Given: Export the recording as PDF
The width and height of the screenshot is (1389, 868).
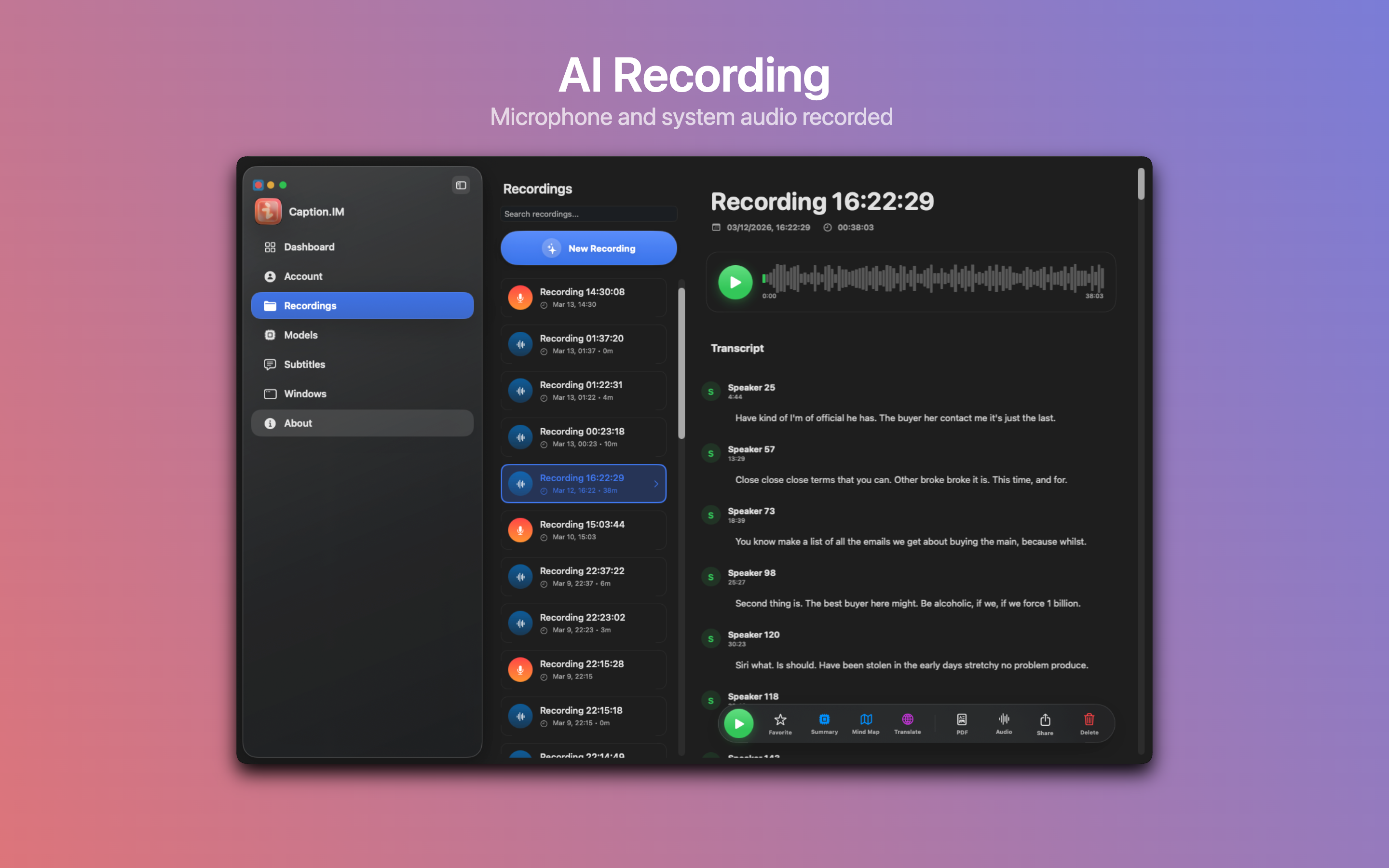Looking at the screenshot, I should click(x=961, y=723).
